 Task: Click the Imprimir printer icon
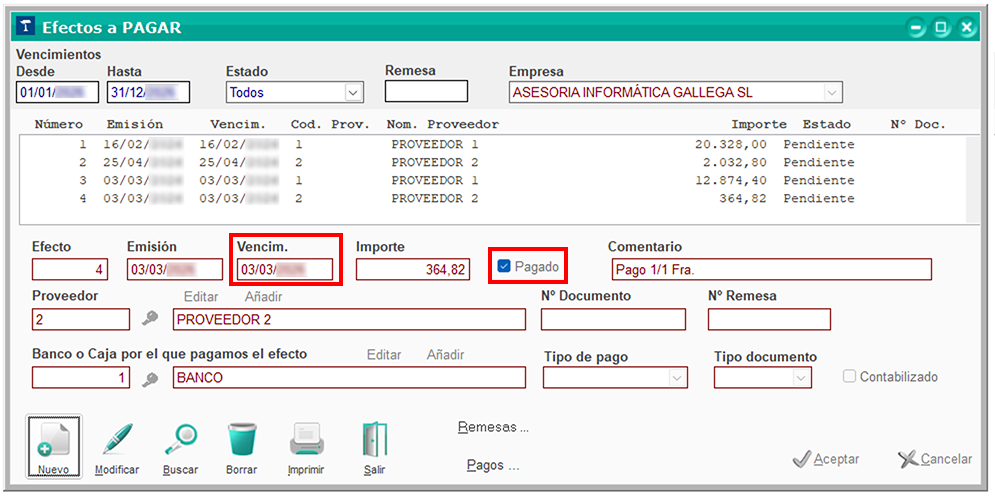click(x=305, y=441)
